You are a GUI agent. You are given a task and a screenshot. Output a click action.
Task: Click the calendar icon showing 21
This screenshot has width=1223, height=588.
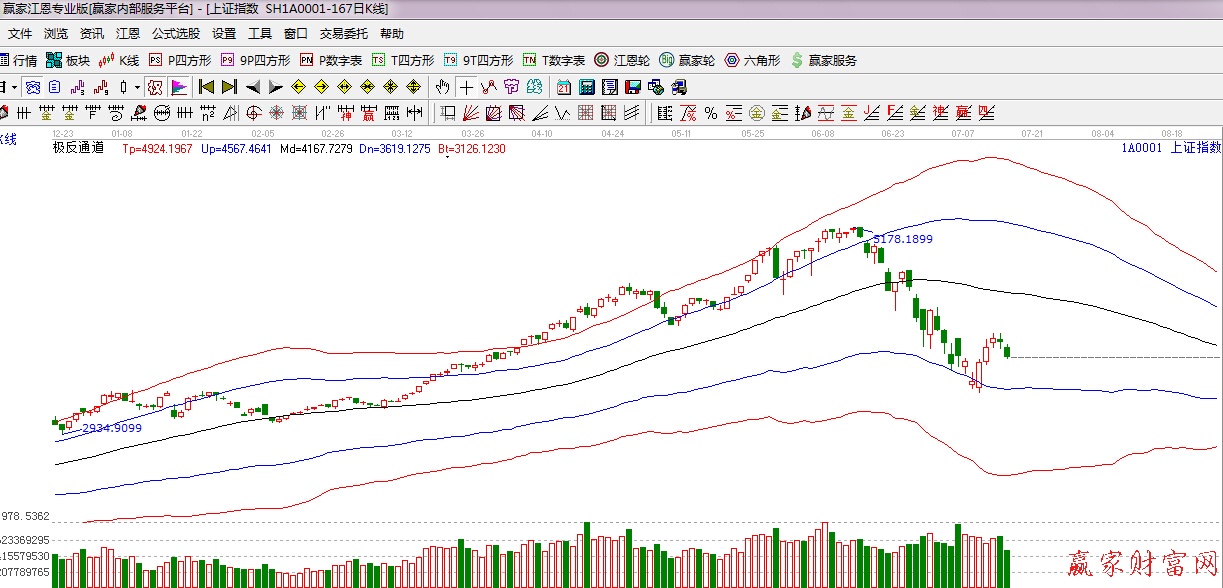[x=564, y=86]
